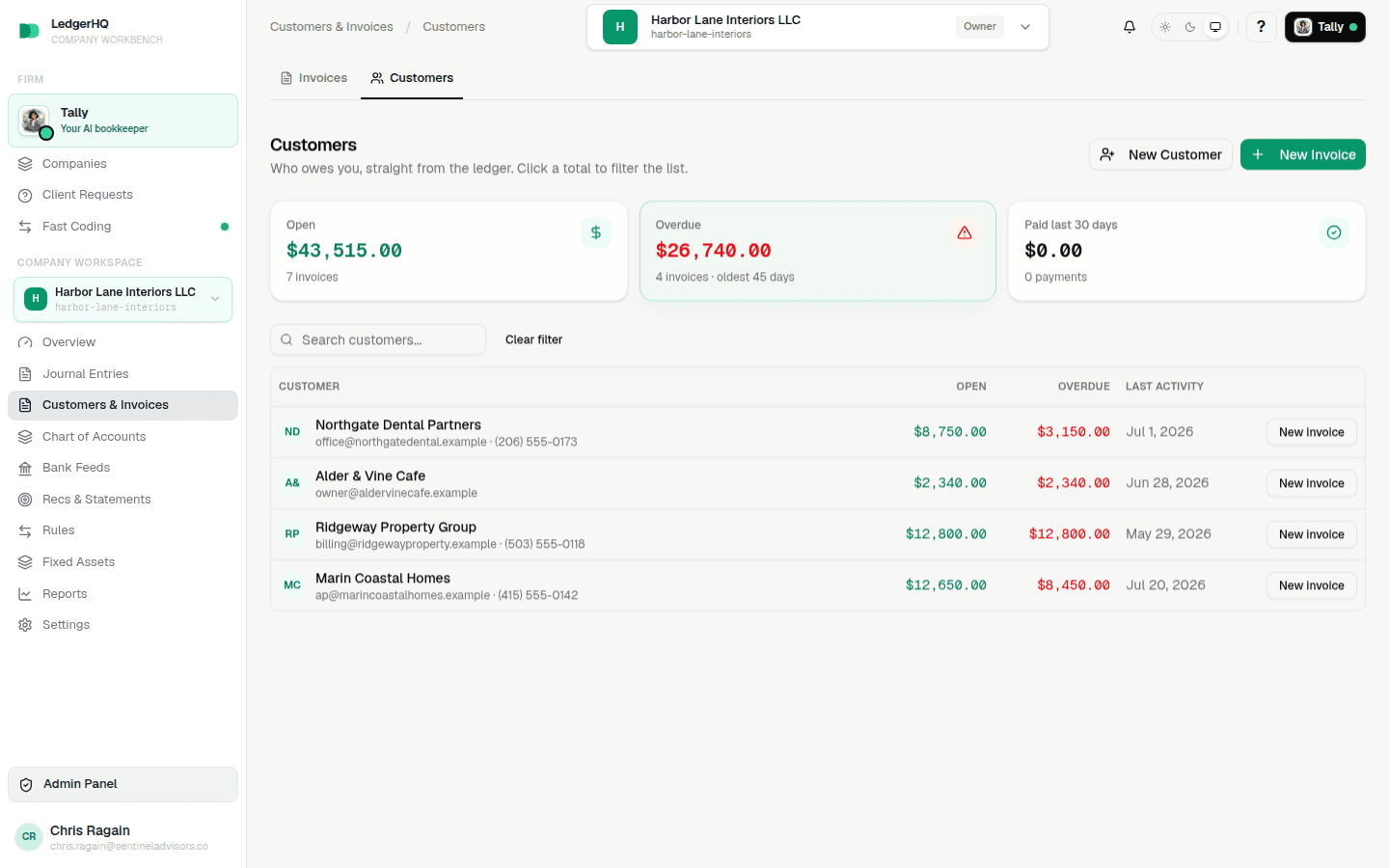
Task: Open the Admin Panel
Action: point(123,784)
